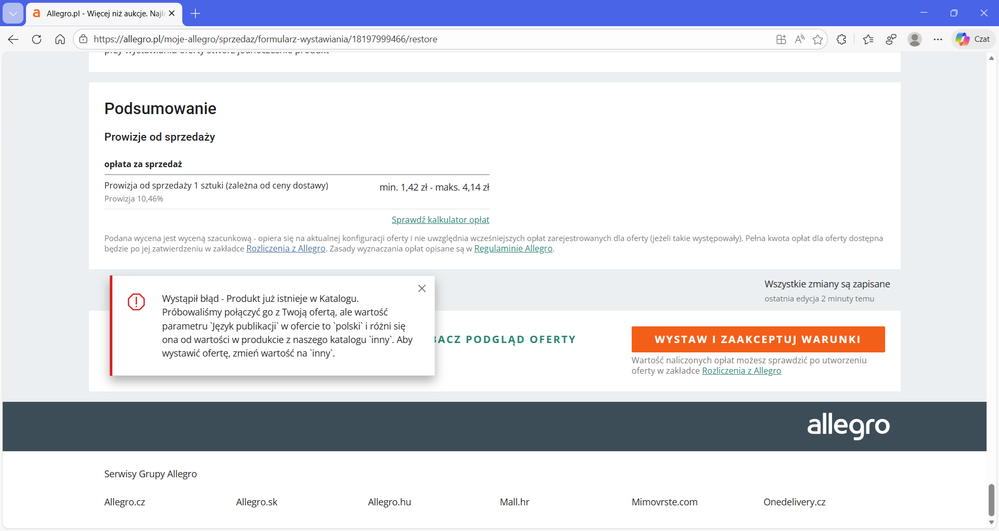Open a new browser tab
The image size is (999, 531).
pos(195,13)
